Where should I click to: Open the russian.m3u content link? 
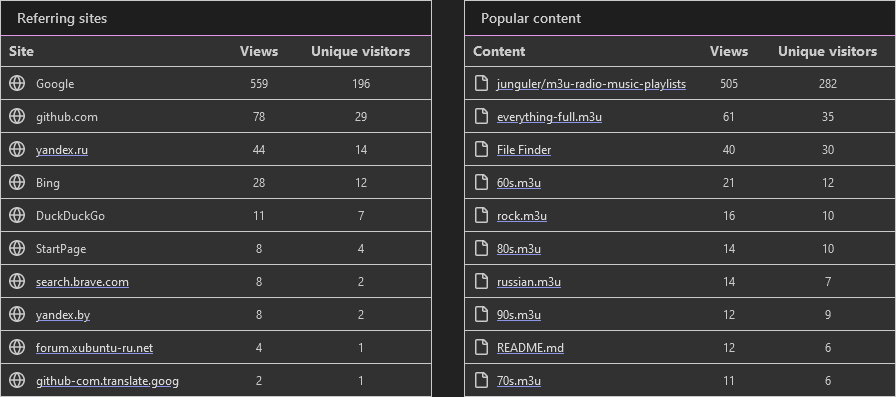529,282
